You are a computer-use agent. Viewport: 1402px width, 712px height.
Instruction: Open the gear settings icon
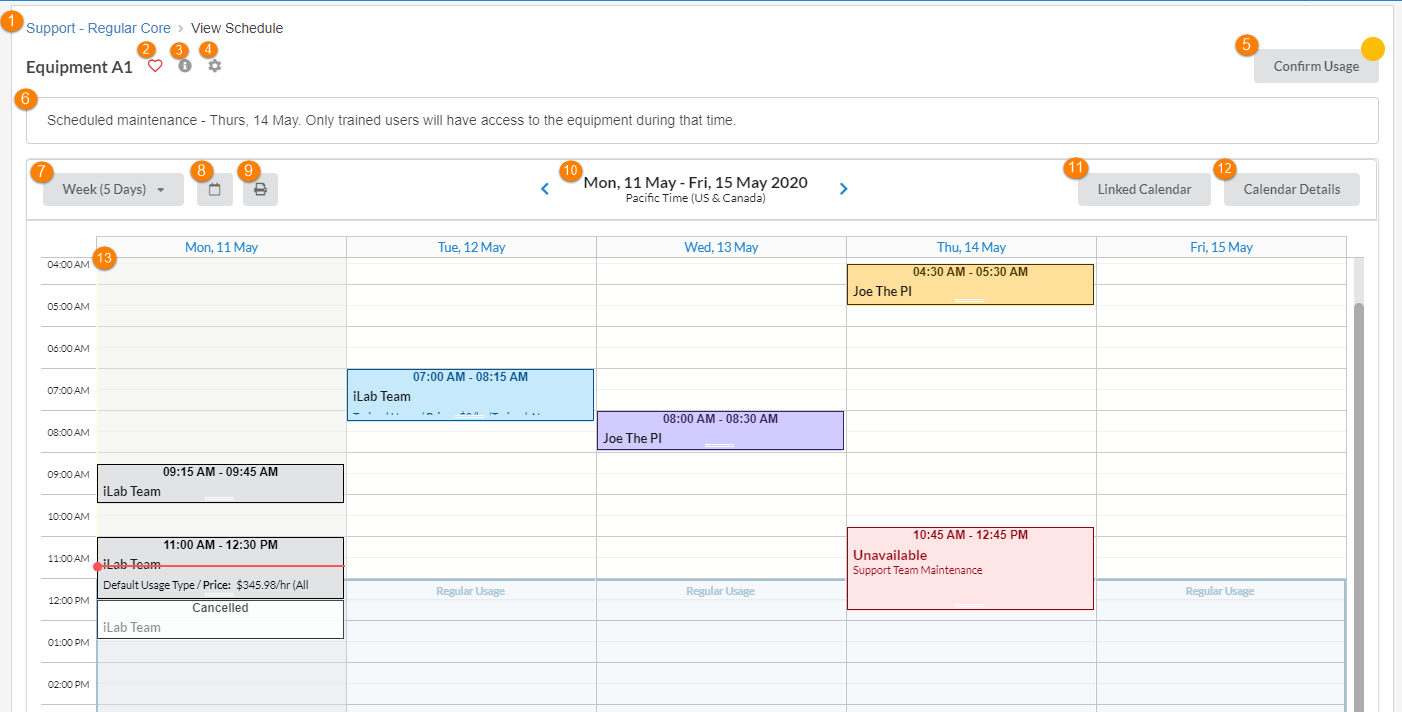point(215,66)
